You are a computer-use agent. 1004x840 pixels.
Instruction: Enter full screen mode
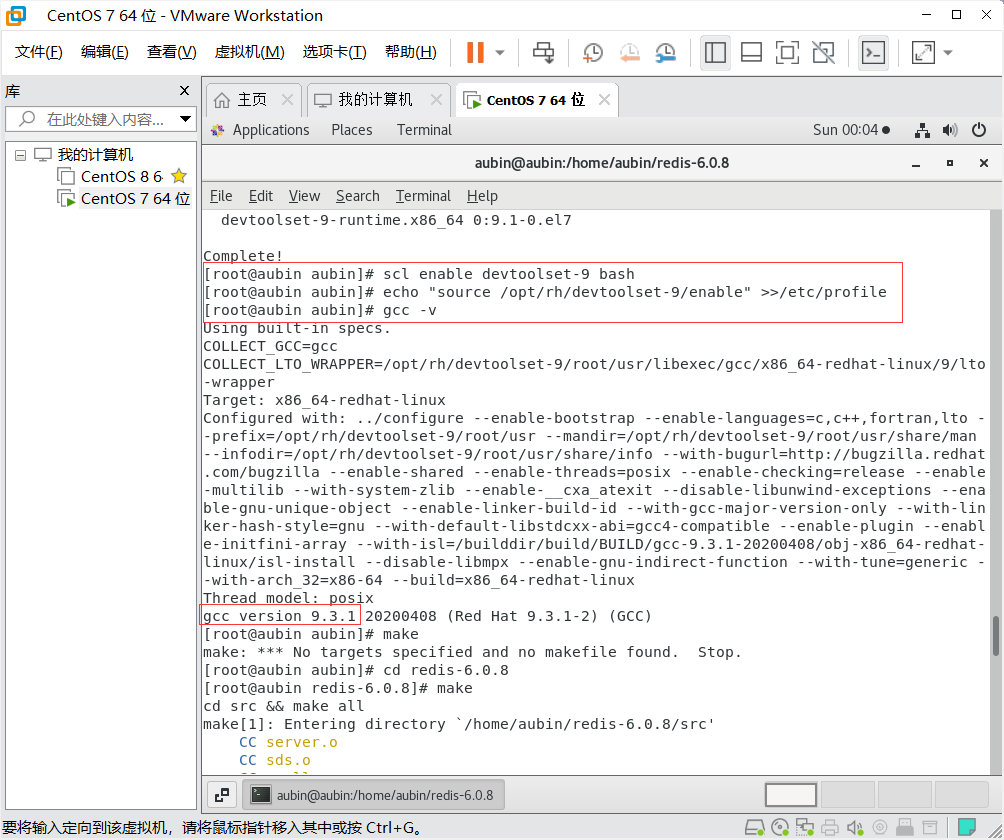(x=787, y=52)
